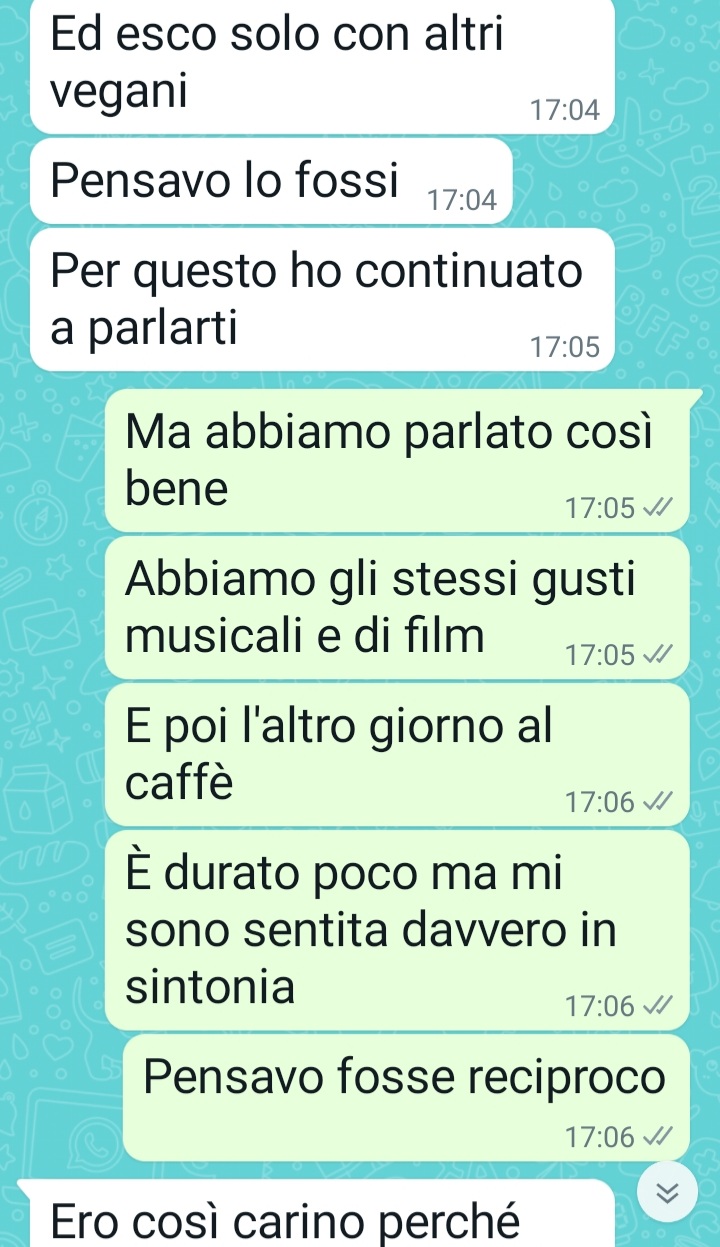Tap the read ticks on 'E poi l'altro giorno al caffè'
720x1247 pixels.
[x=656, y=801]
